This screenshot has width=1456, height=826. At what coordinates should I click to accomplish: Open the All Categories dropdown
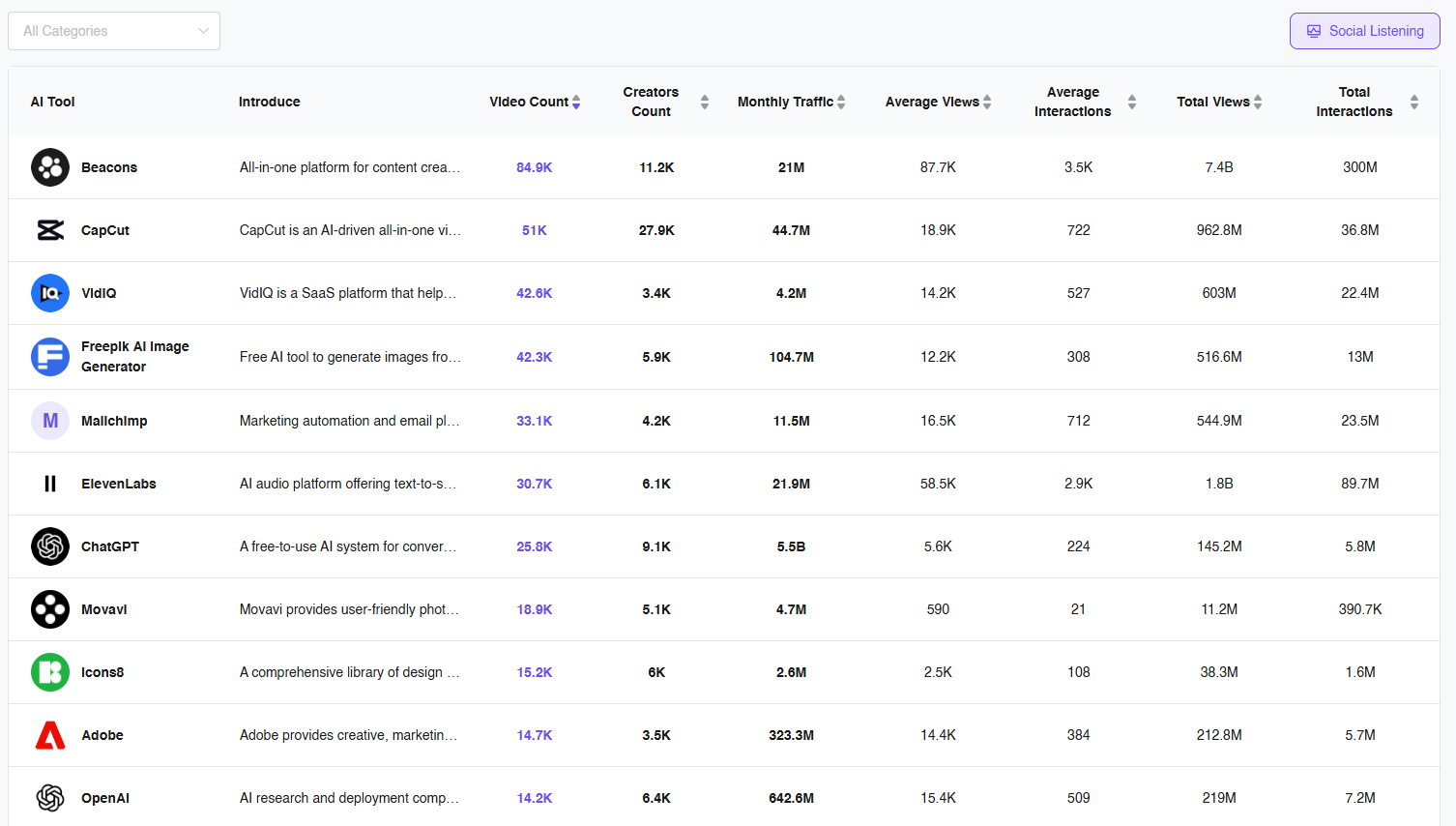(x=113, y=31)
